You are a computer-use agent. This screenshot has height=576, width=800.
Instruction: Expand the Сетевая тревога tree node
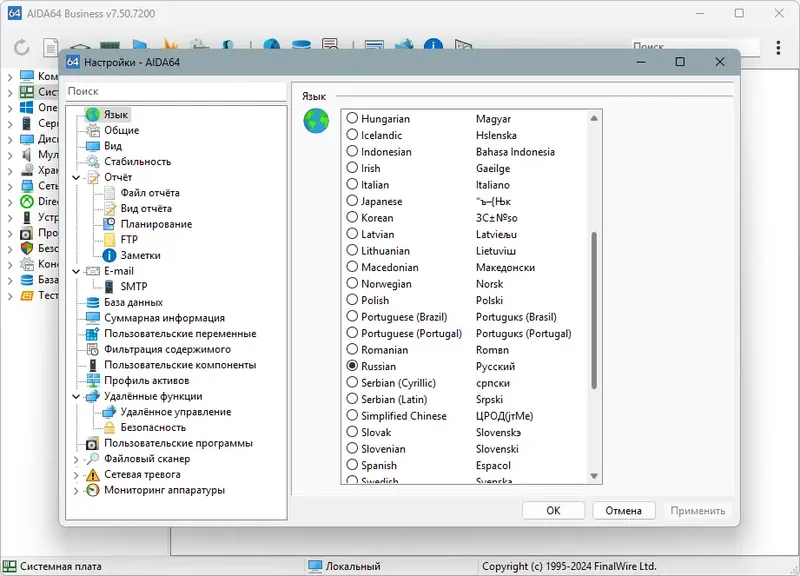[76, 475]
